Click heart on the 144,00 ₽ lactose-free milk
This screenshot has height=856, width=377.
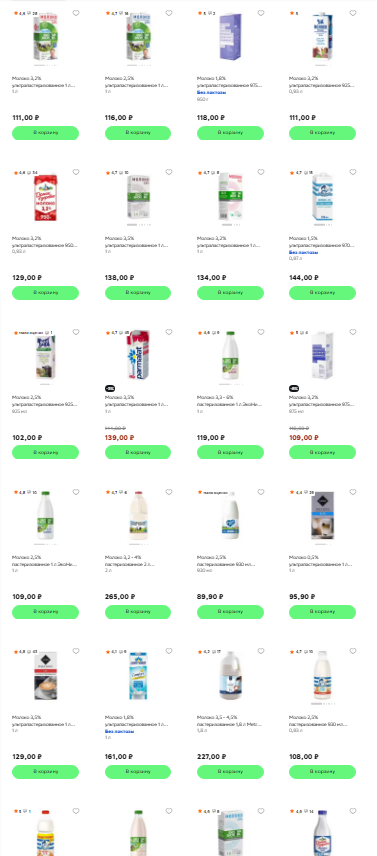[x=353, y=172]
